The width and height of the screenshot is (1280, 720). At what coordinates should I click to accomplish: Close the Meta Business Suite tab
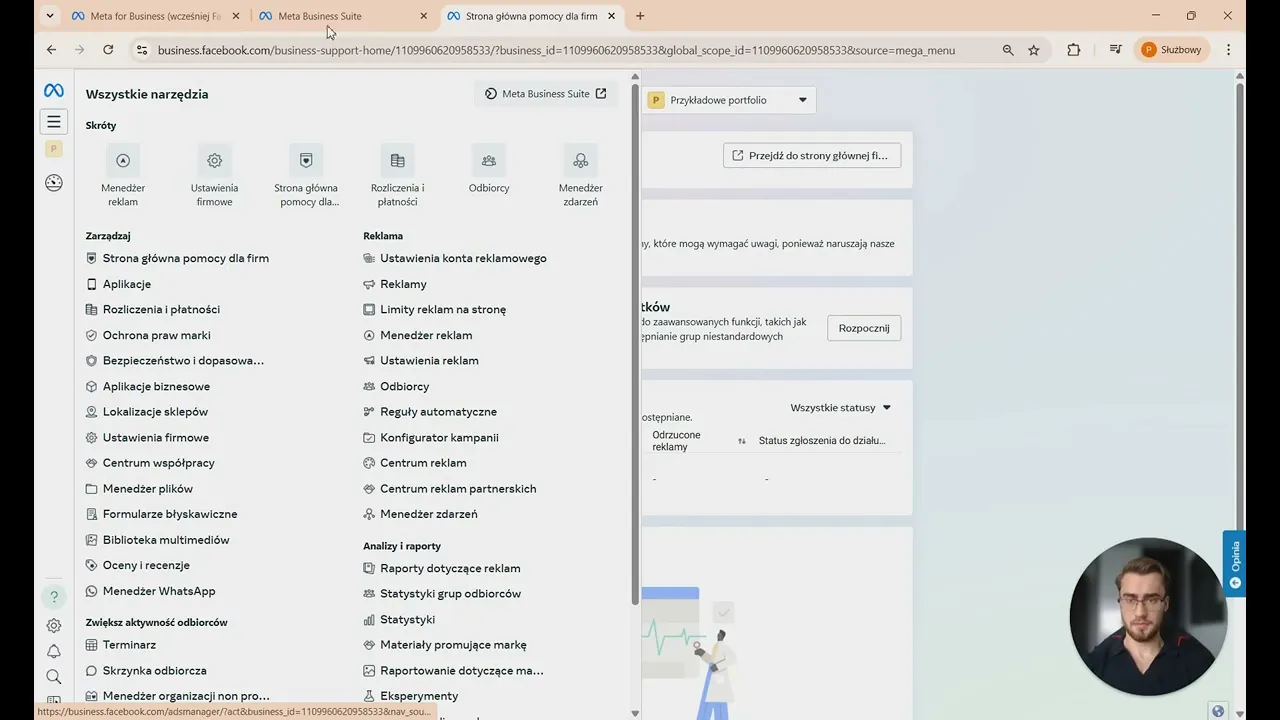[424, 16]
